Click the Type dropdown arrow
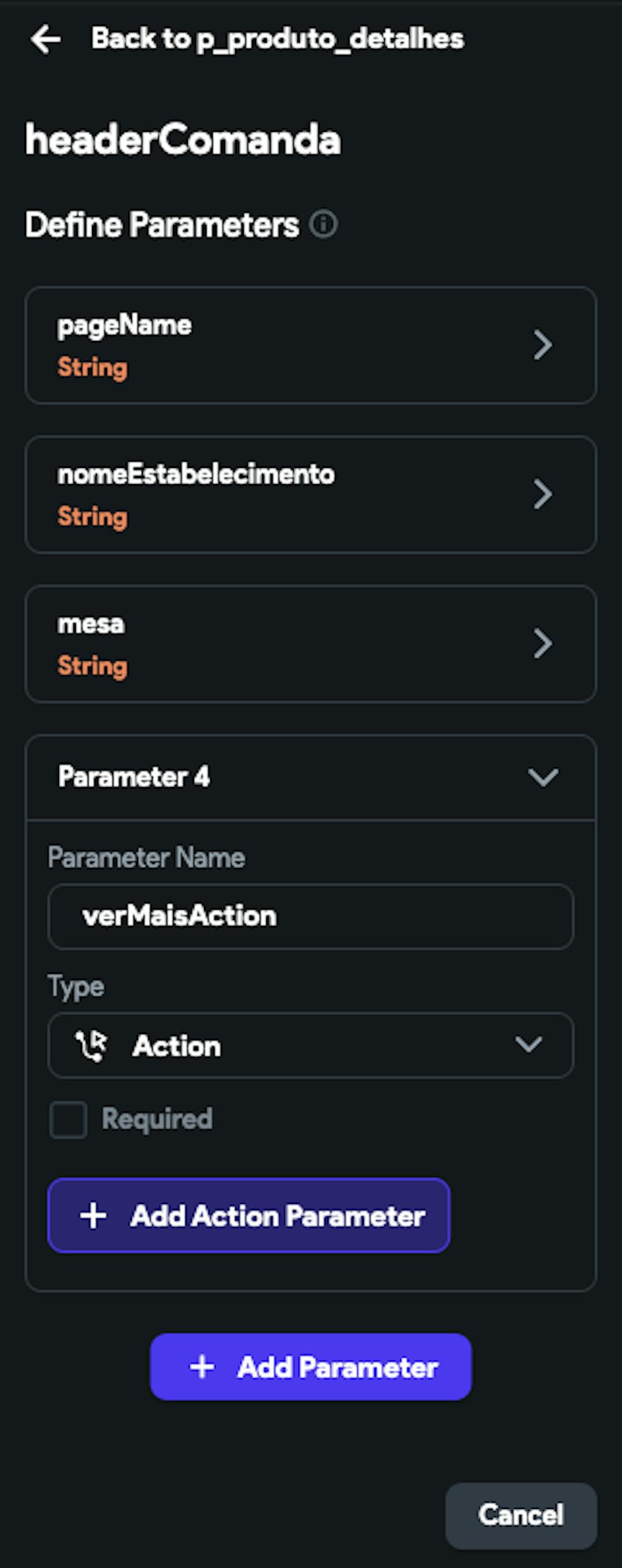622x1568 pixels. [528, 1045]
